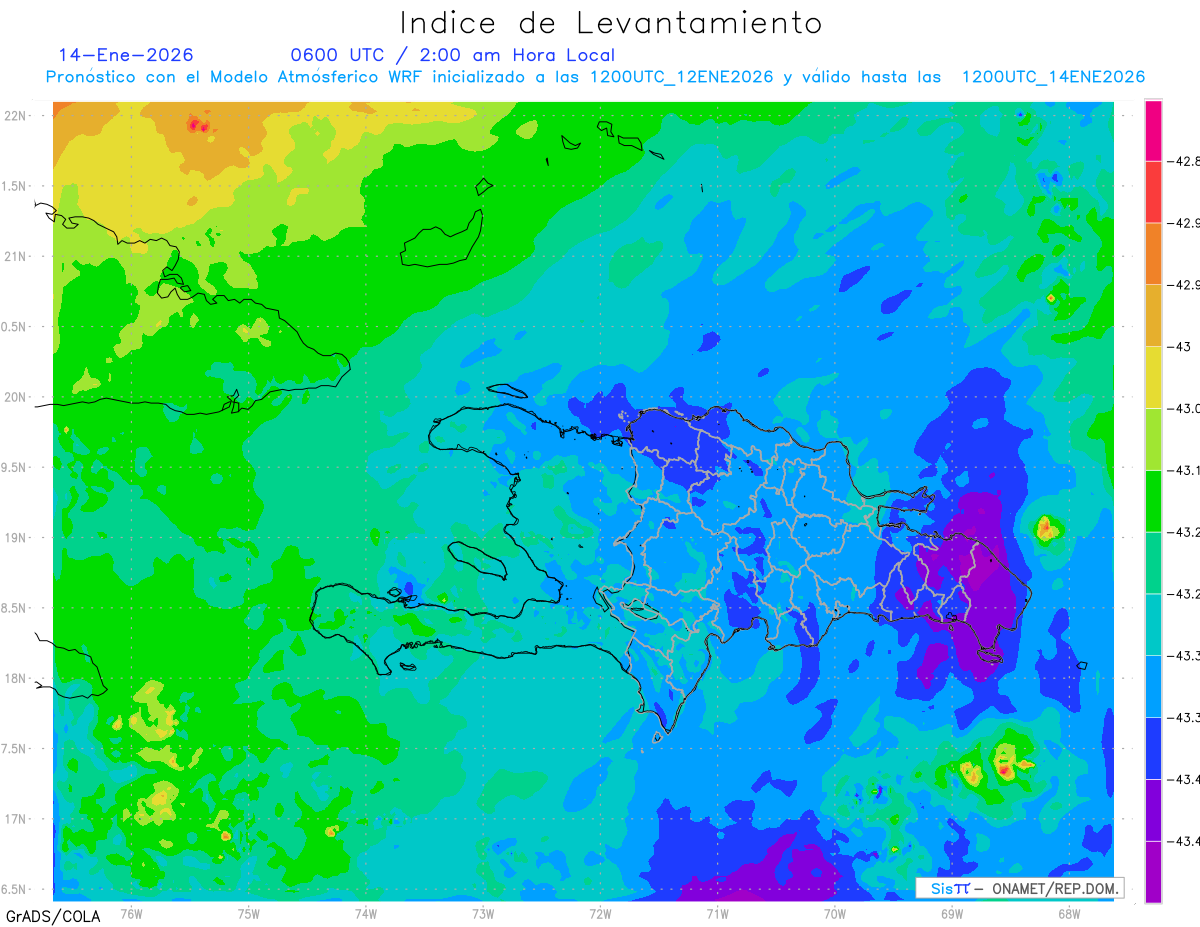This screenshot has width=1200, height=927.
Task: Click the "69W" longitude label
Action: pyautogui.click(x=952, y=914)
